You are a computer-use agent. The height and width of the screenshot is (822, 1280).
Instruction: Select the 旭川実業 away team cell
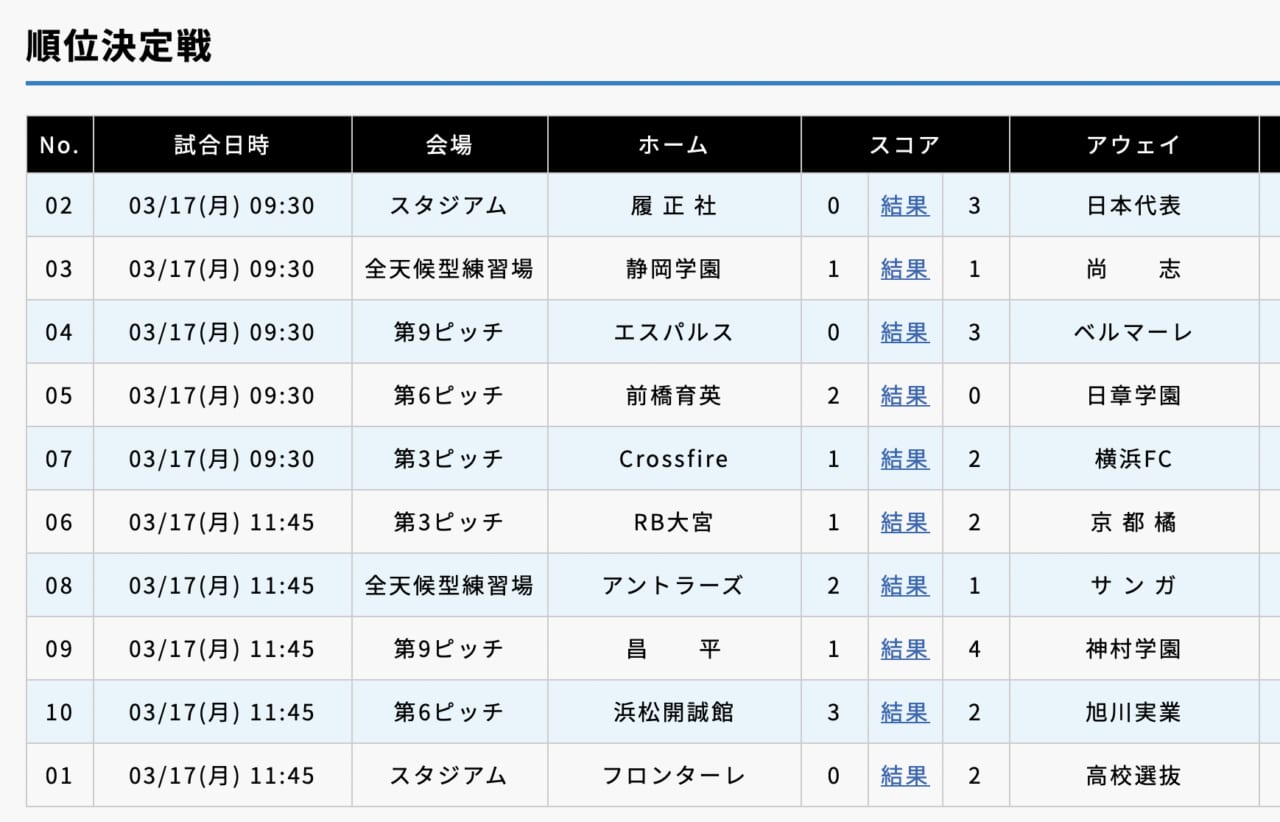click(1134, 712)
